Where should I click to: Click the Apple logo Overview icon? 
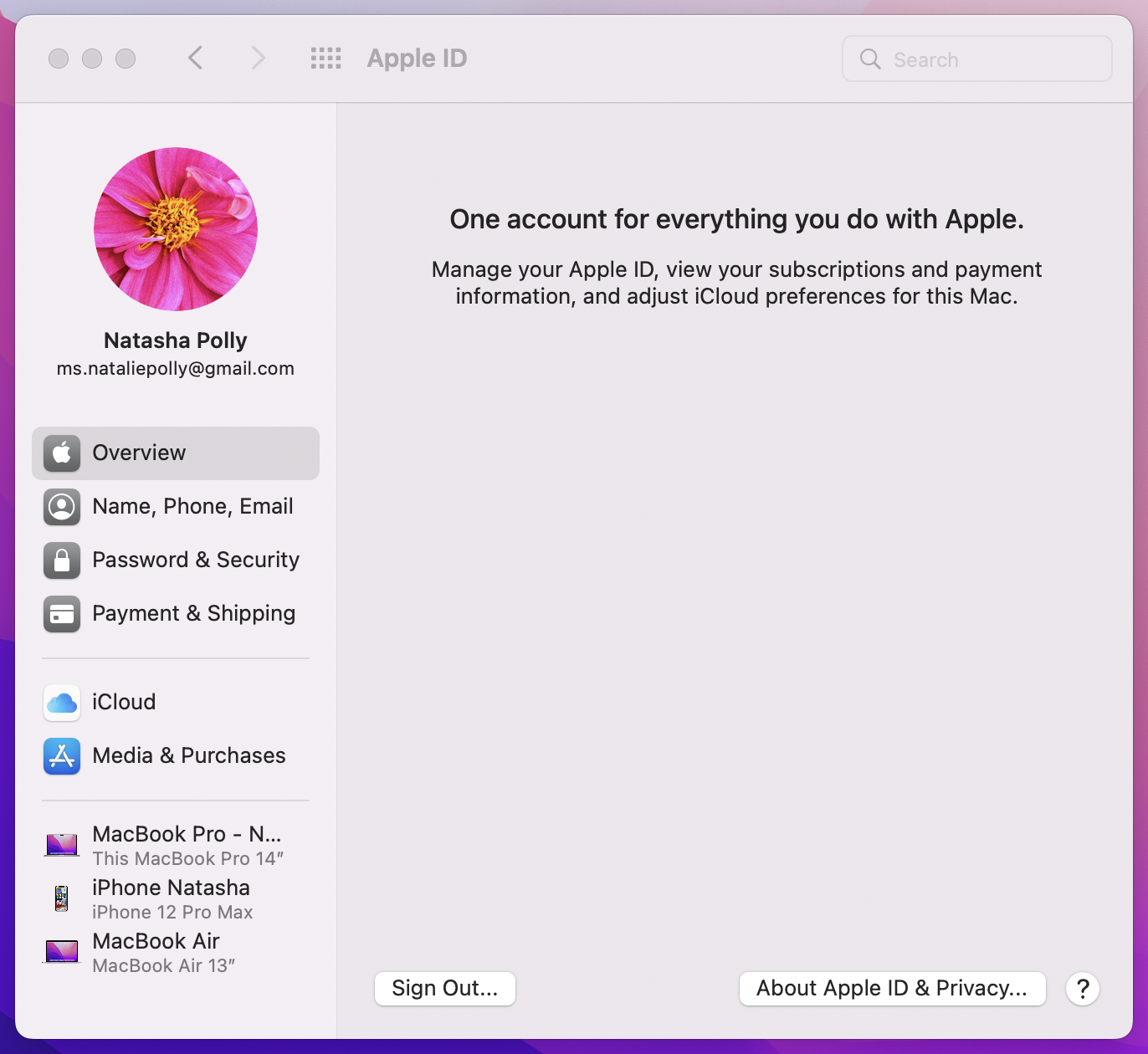pyautogui.click(x=62, y=453)
